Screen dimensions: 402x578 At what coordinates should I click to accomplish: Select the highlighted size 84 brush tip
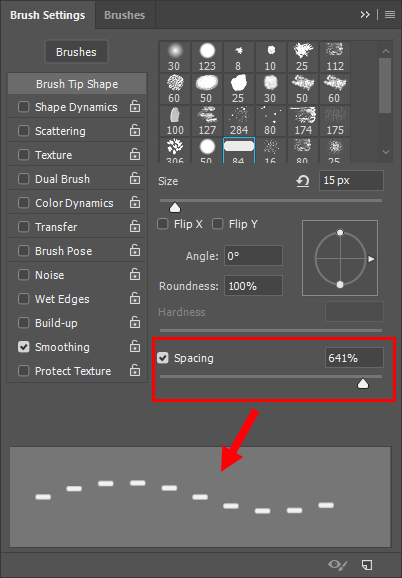pyautogui.click(x=239, y=150)
